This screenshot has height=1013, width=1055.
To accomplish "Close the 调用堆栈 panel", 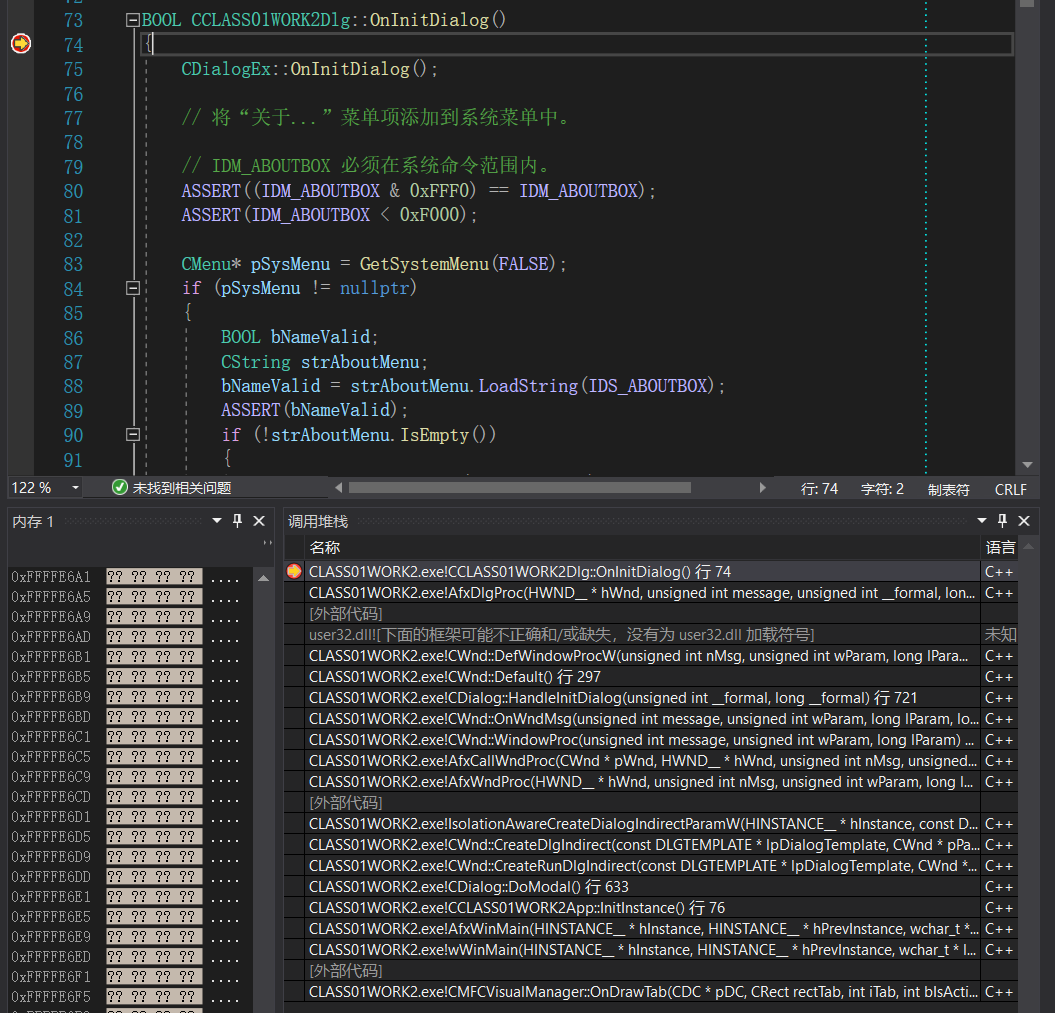I will click(x=1024, y=521).
